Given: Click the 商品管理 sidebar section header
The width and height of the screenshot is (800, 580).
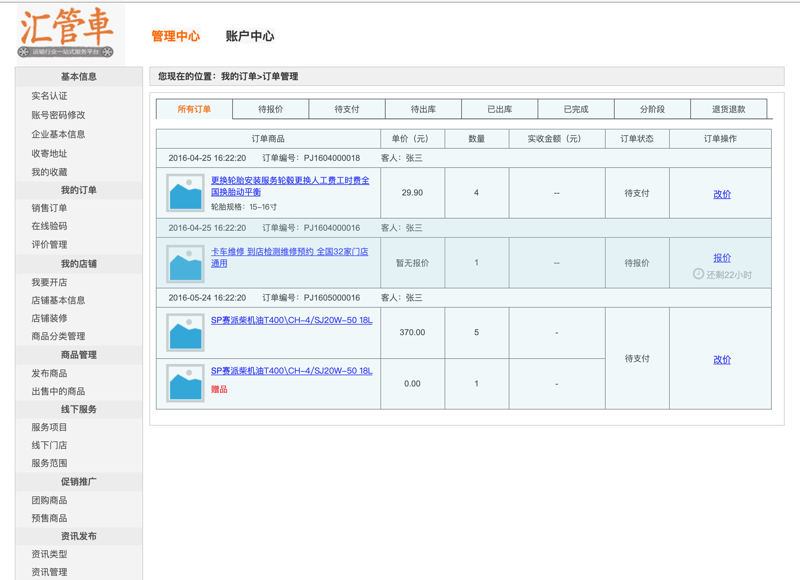Looking at the screenshot, I should 79,355.
